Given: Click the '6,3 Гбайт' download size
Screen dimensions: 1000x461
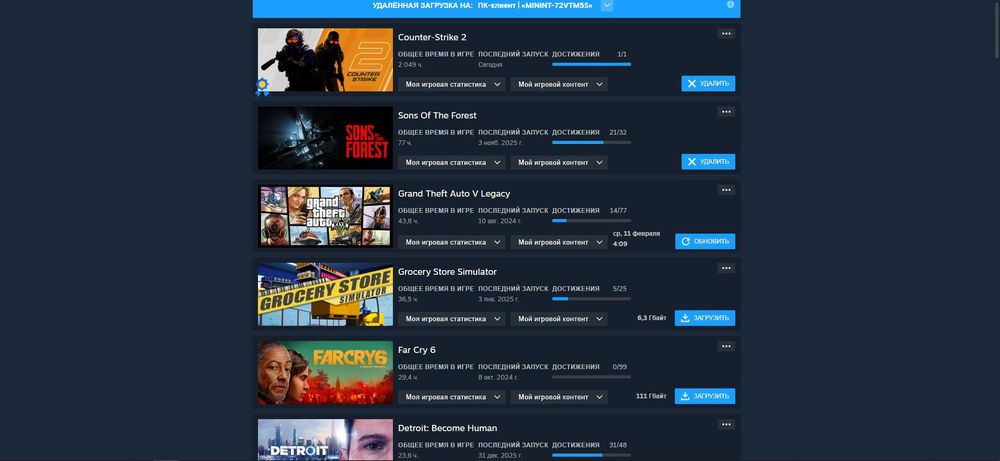Looking at the screenshot, I should tap(652, 318).
